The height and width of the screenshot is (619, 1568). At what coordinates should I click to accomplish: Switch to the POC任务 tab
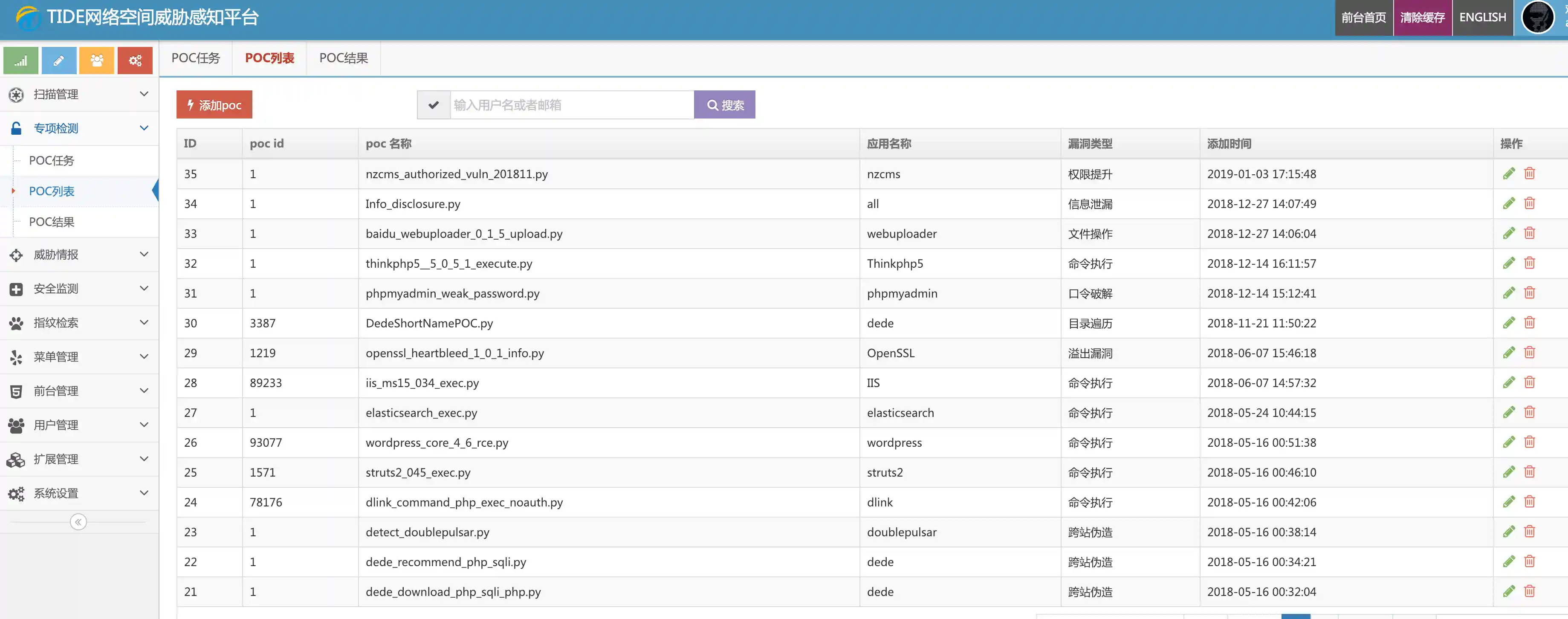pyautogui.click(x=195, y=58)
